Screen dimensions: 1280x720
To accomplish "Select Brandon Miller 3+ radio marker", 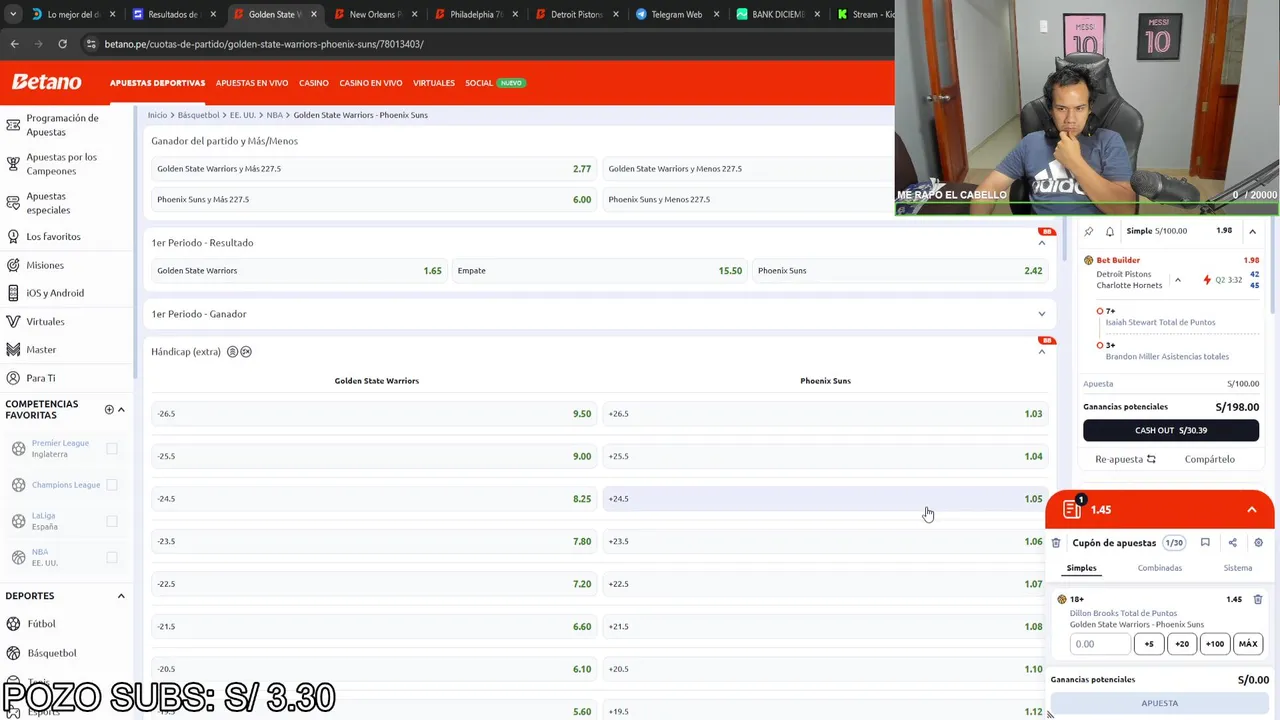I will pos(1100,345).
